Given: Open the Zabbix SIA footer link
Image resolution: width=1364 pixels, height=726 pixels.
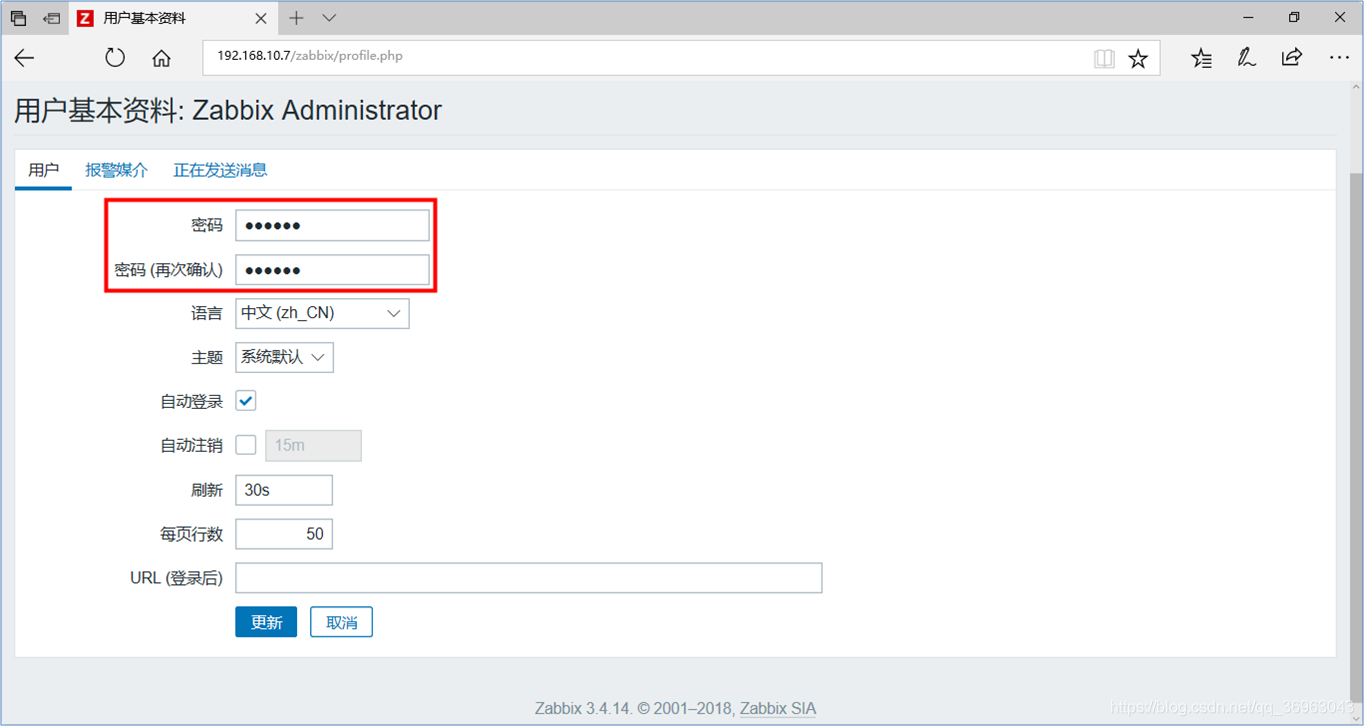Looking at the screenshot, I should tap(778, 708).
